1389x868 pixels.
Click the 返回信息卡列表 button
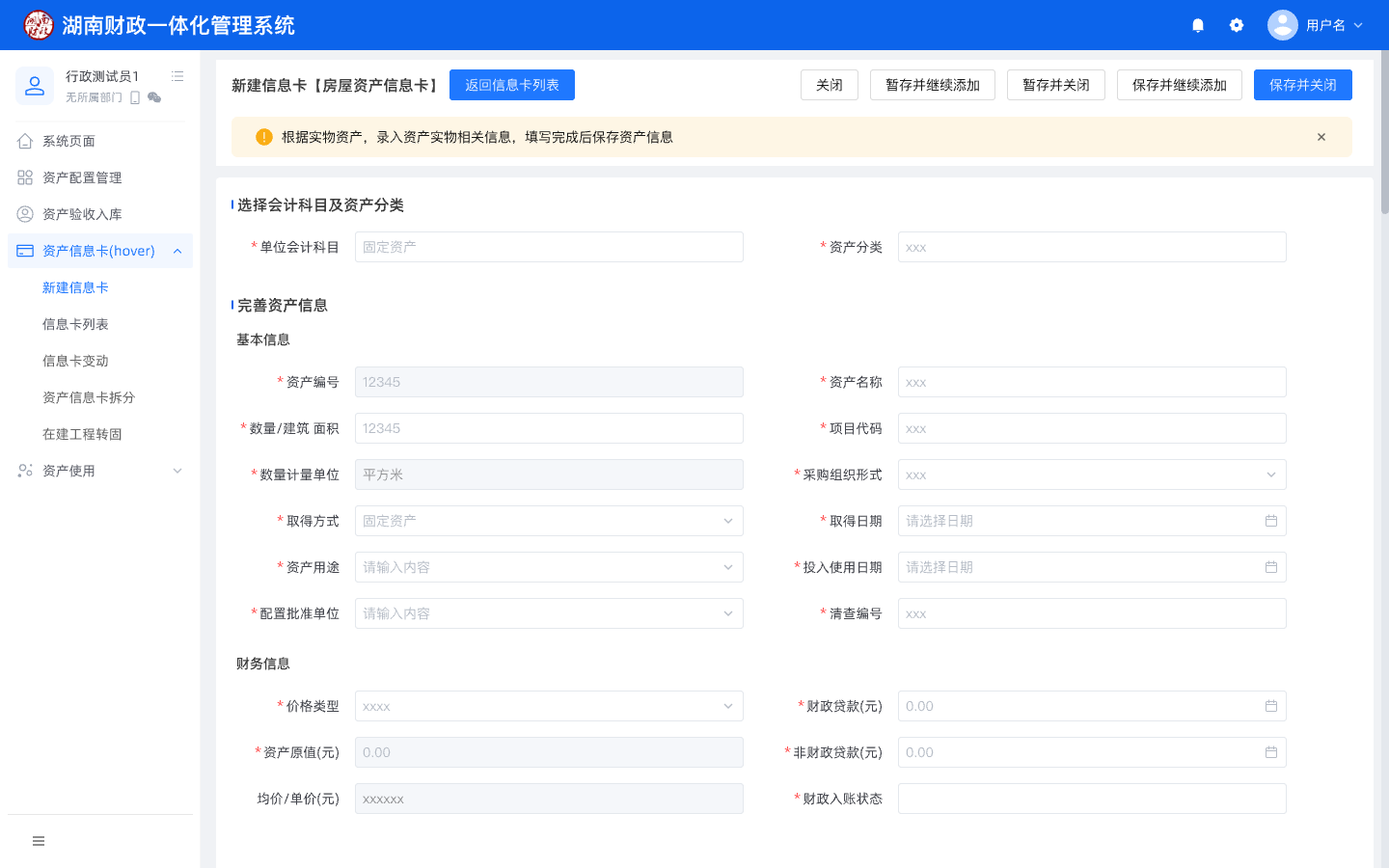point(511,85)
